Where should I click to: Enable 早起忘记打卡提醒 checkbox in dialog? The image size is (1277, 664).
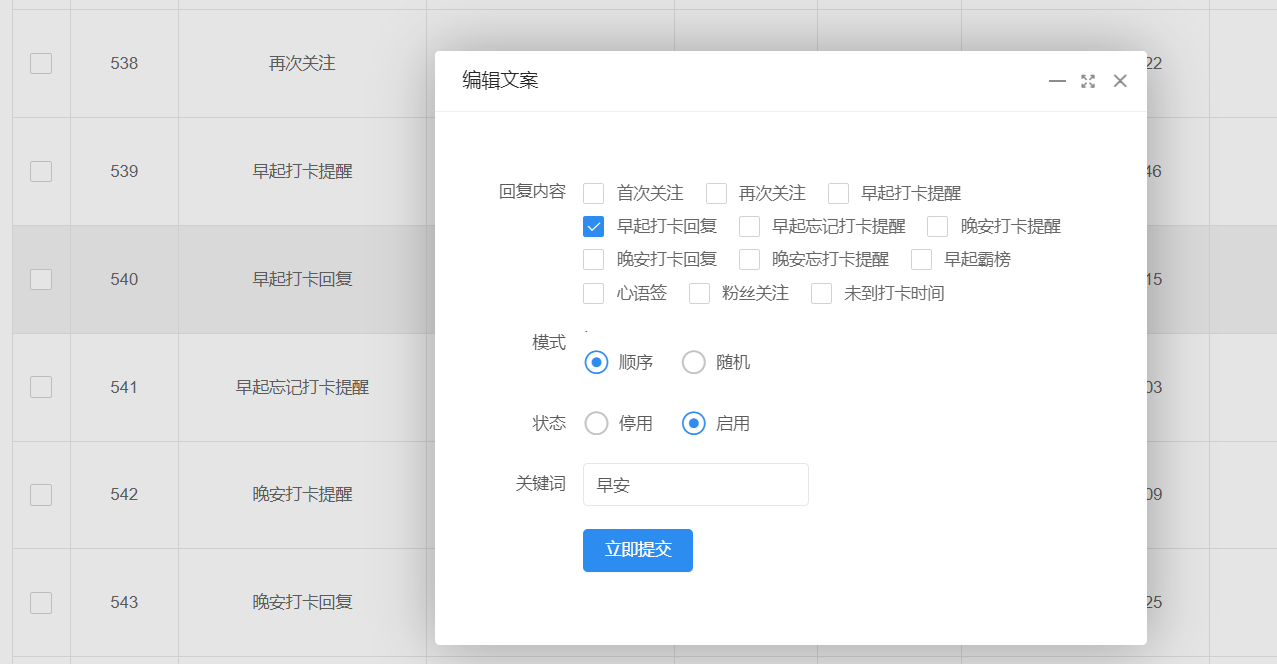click(x=749, y=226)
